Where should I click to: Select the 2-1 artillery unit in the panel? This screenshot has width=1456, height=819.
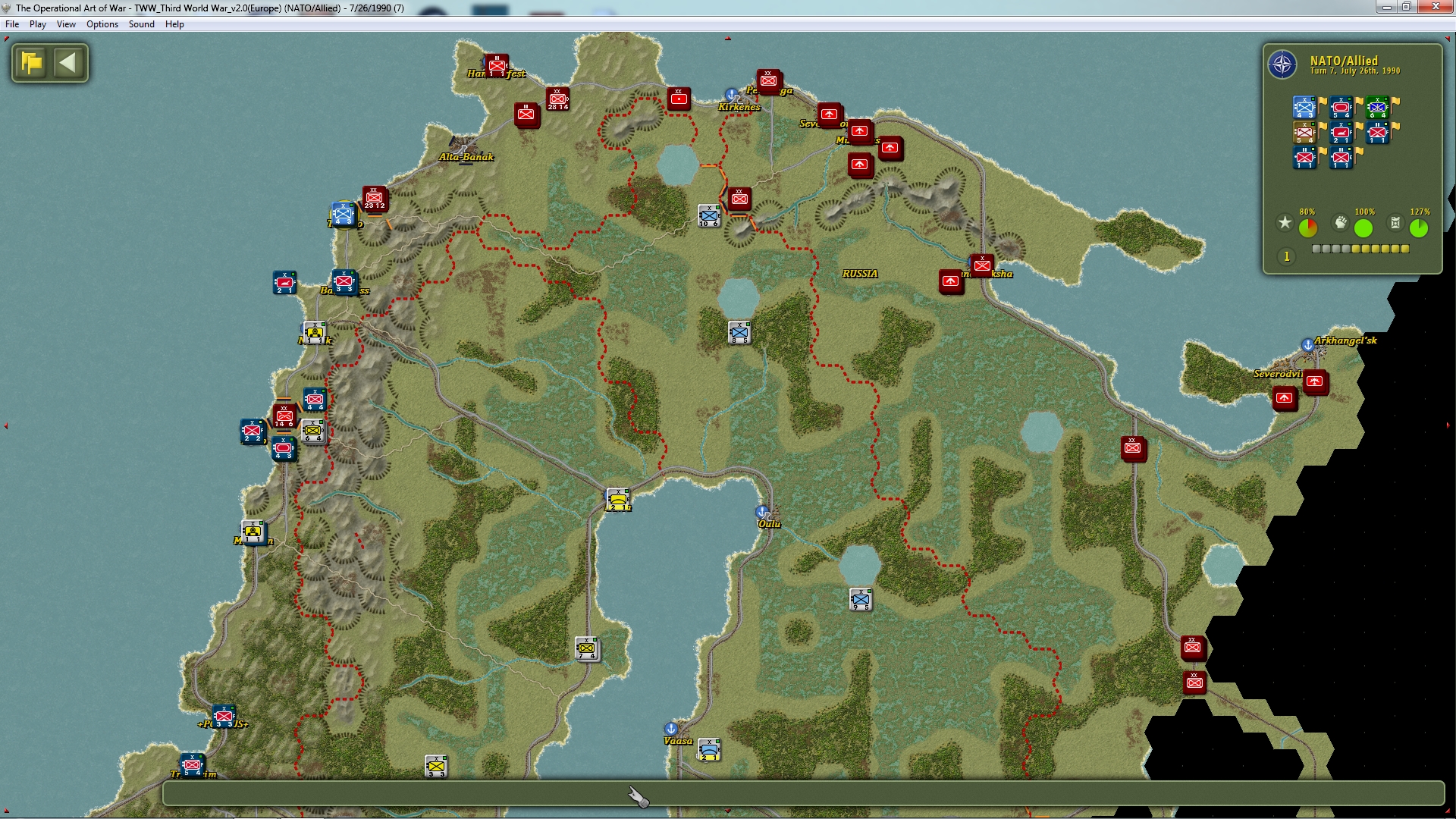point(1341,132)
